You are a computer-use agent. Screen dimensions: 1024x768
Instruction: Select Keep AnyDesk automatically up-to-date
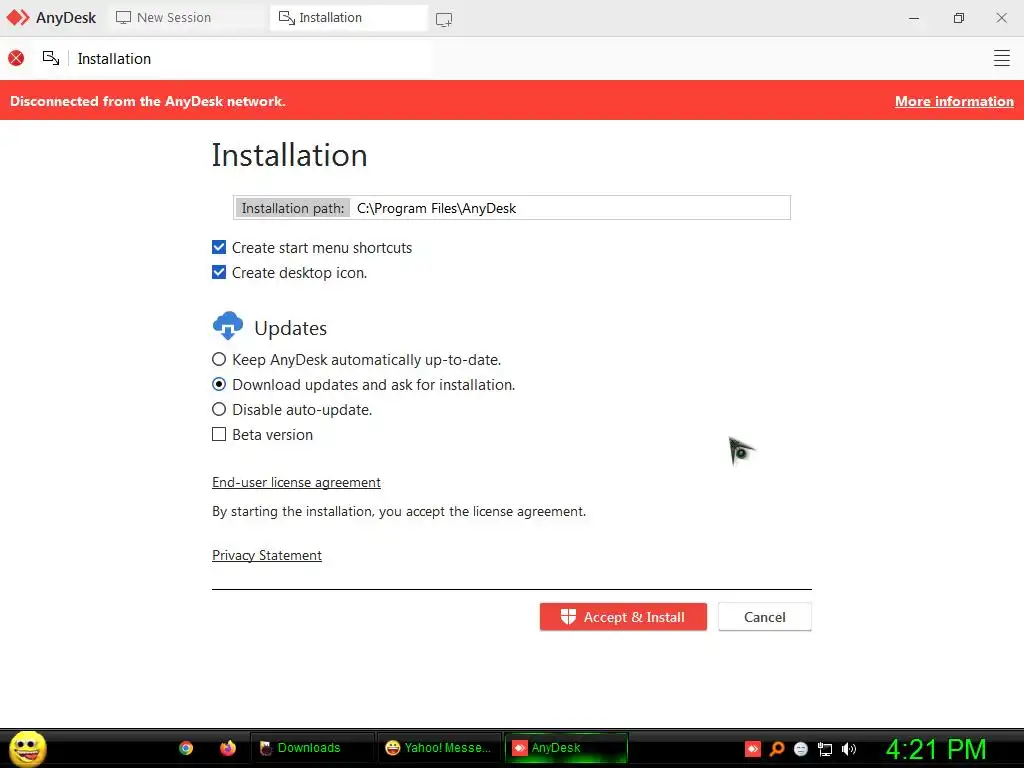tap(219, 359)
